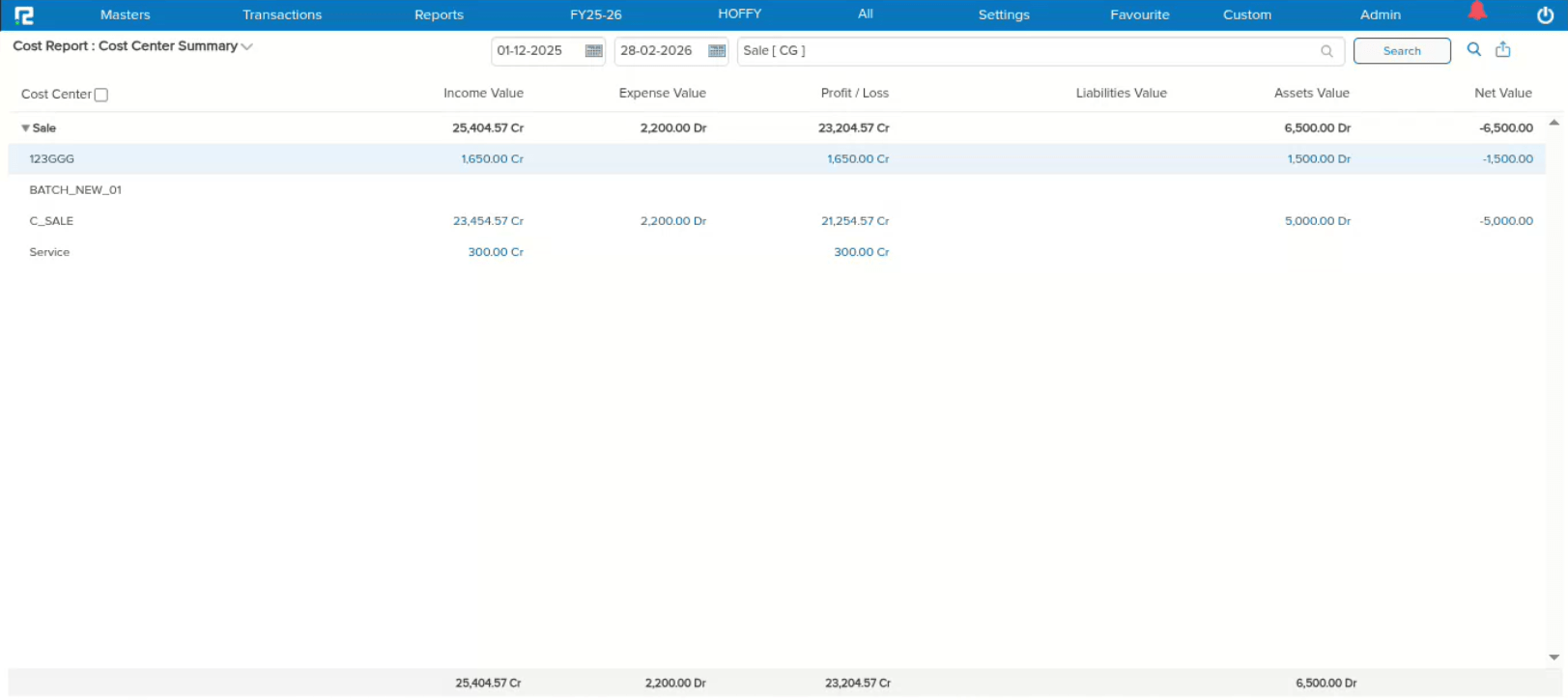
Task: Click the Expense Value column header
Action: 663,94
